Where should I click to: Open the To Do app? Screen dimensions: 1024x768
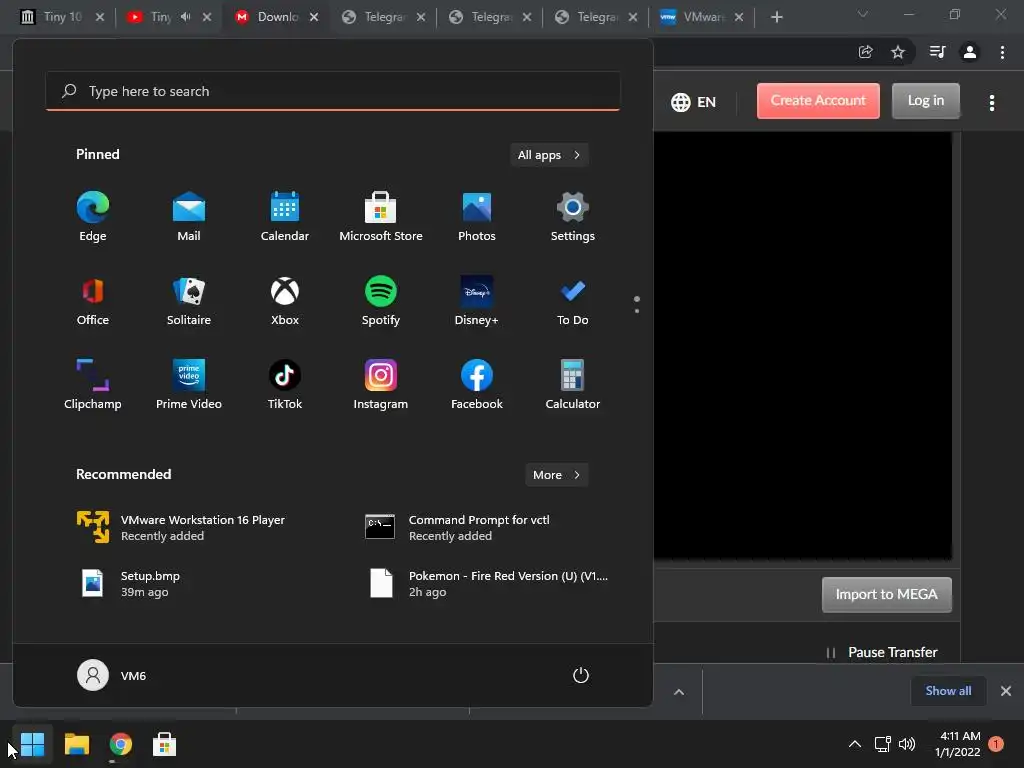pyautogui.click(x=573, y=301)
